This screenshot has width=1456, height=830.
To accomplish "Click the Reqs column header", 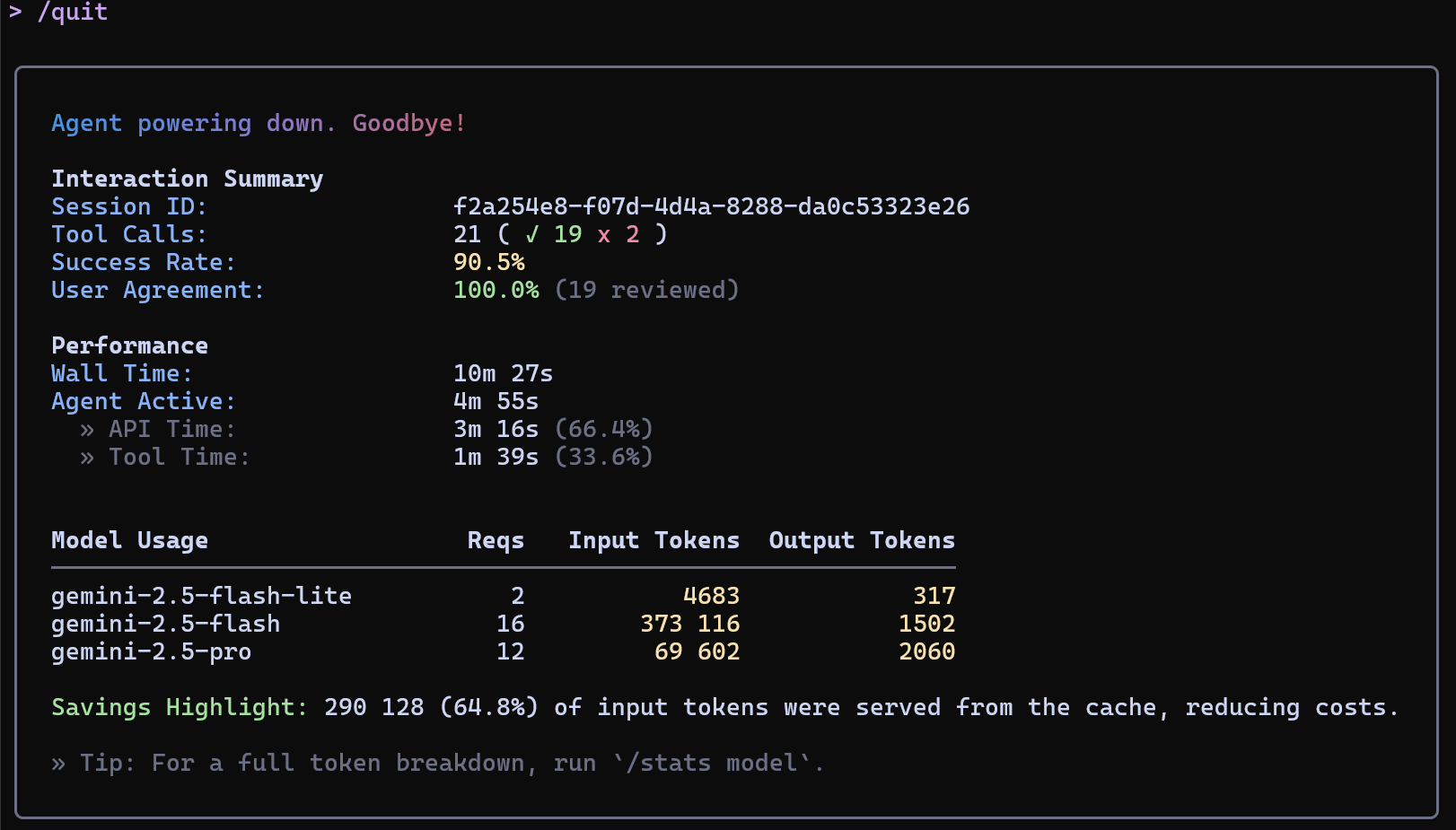I will 496,541.
